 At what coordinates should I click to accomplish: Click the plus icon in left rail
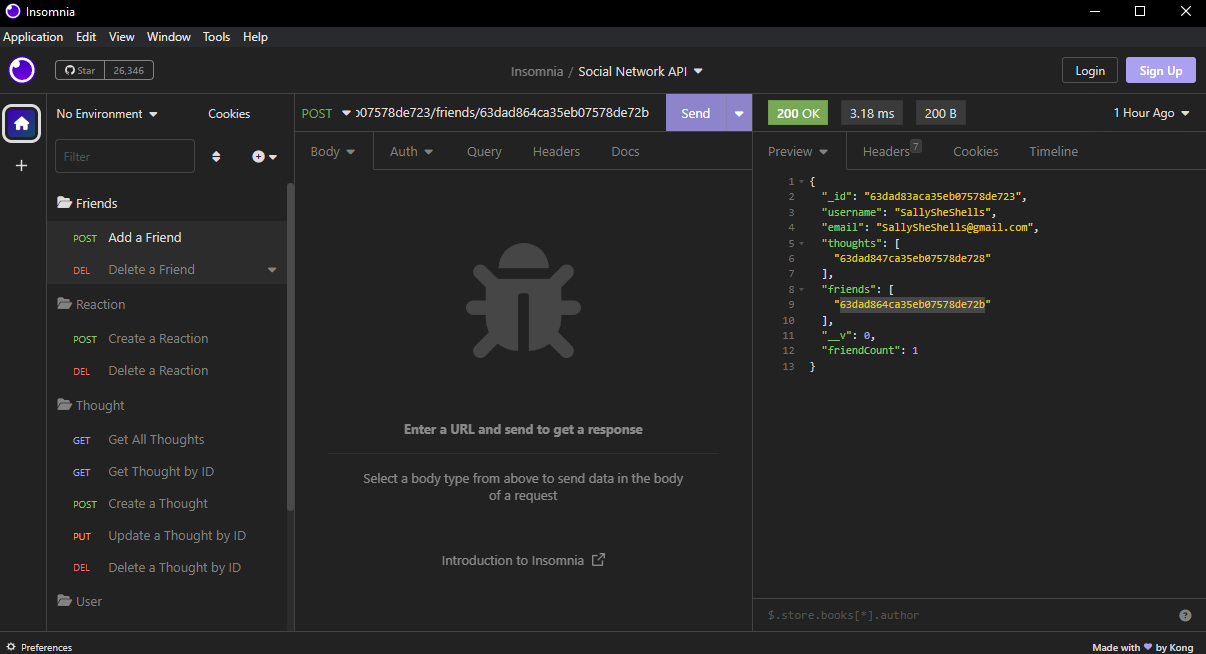coord(21,166)
